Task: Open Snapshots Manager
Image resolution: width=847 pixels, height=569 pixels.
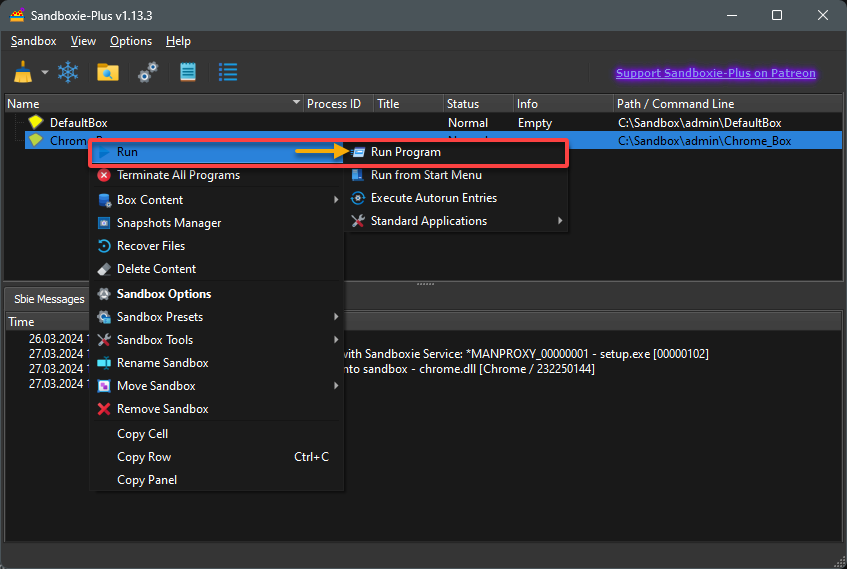Action: (217, 223)
